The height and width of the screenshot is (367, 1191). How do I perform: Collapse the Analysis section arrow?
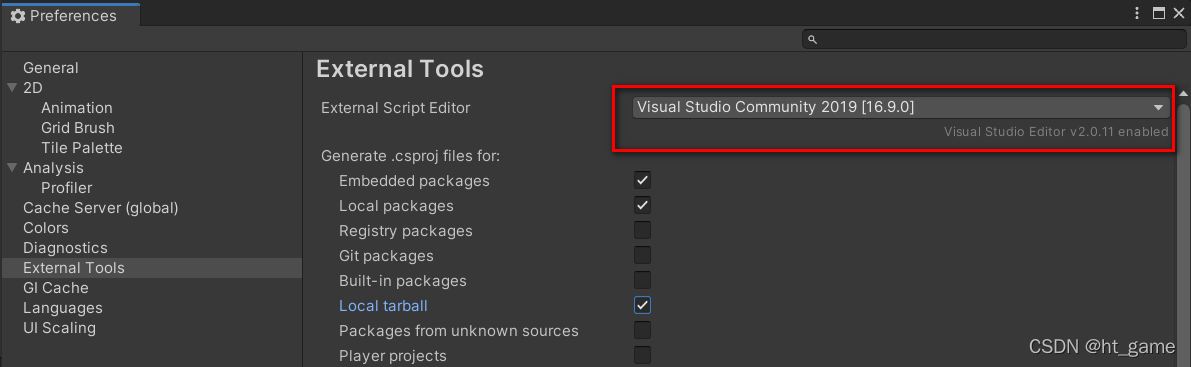click(x=12, y=168)
